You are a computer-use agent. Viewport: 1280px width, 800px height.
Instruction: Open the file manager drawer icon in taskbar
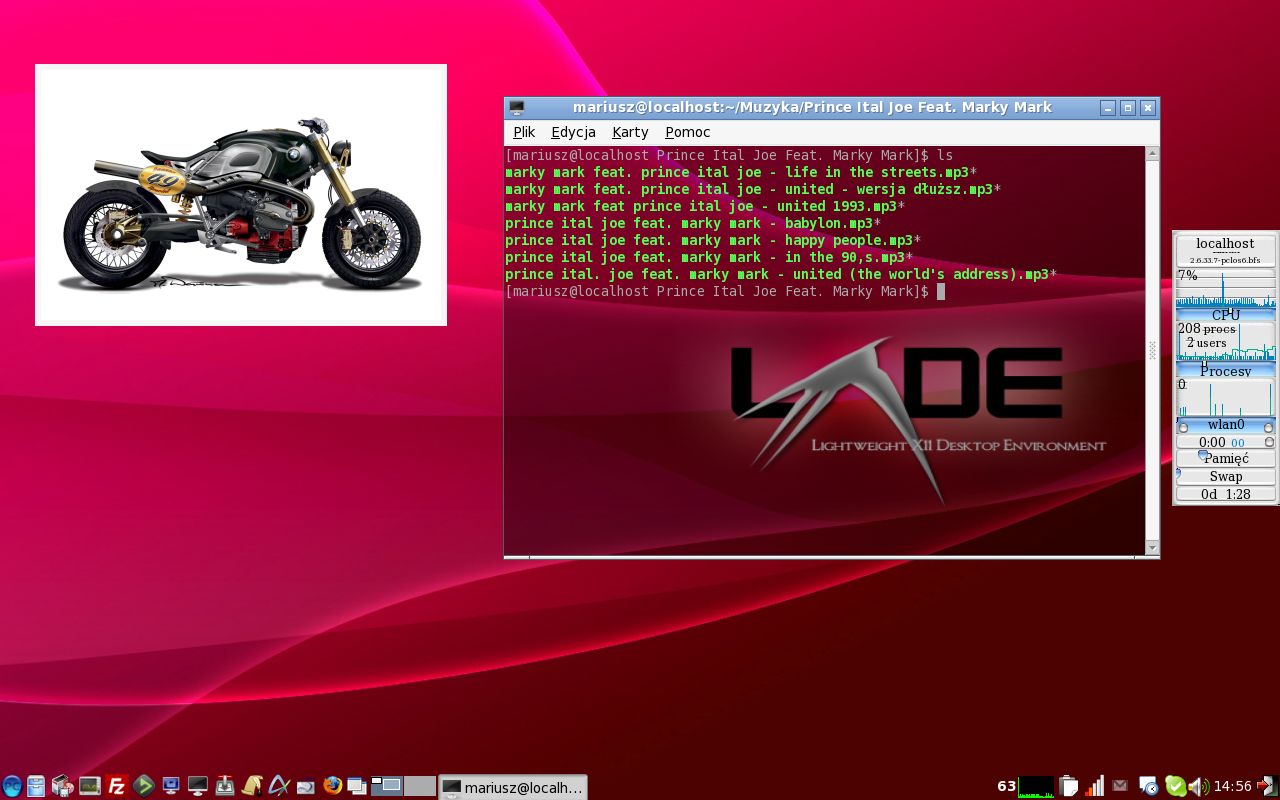36,786
